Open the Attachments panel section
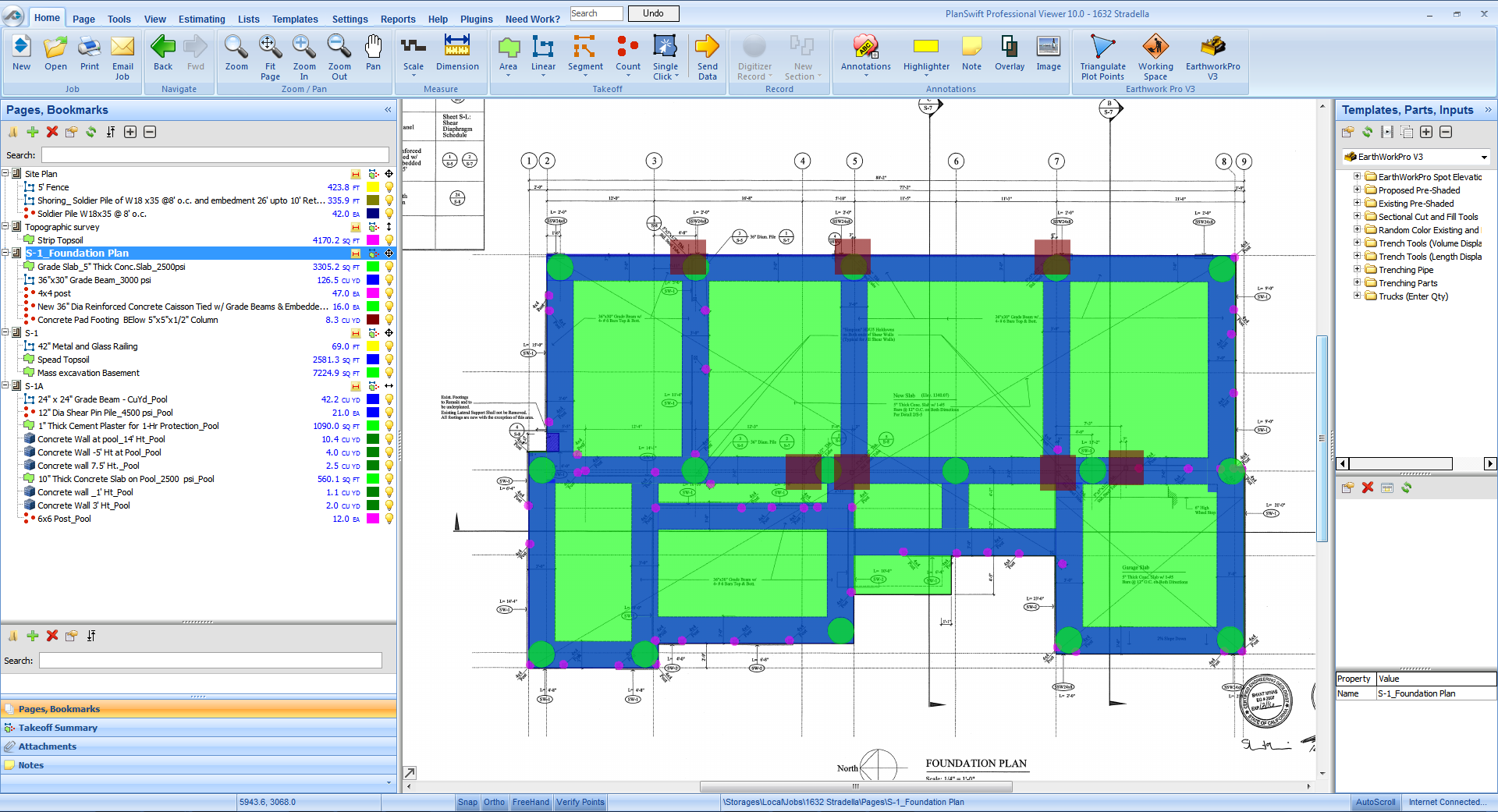1498x812 pixels. point(198,746)
